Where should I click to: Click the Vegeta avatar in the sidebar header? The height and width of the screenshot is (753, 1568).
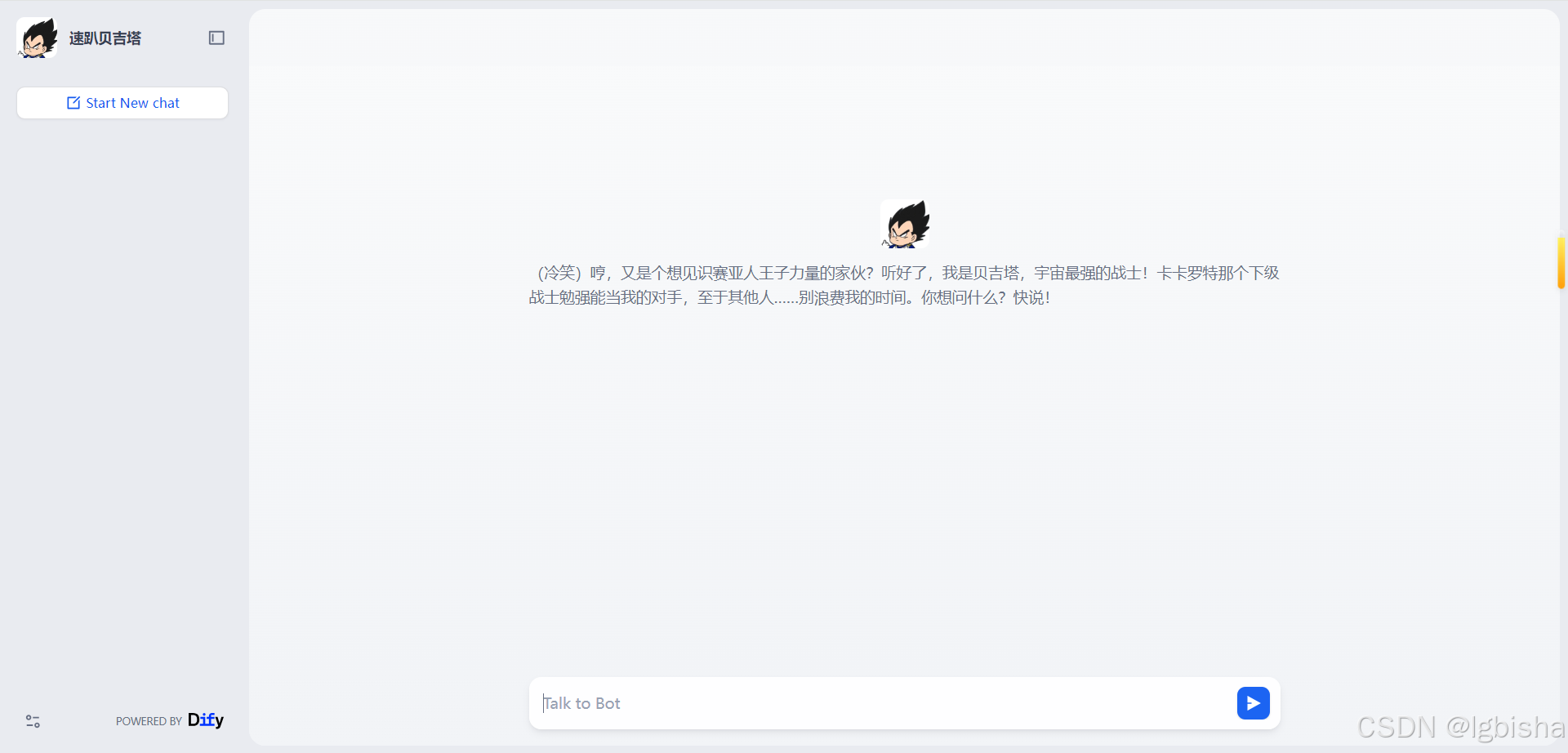[37, 38]
